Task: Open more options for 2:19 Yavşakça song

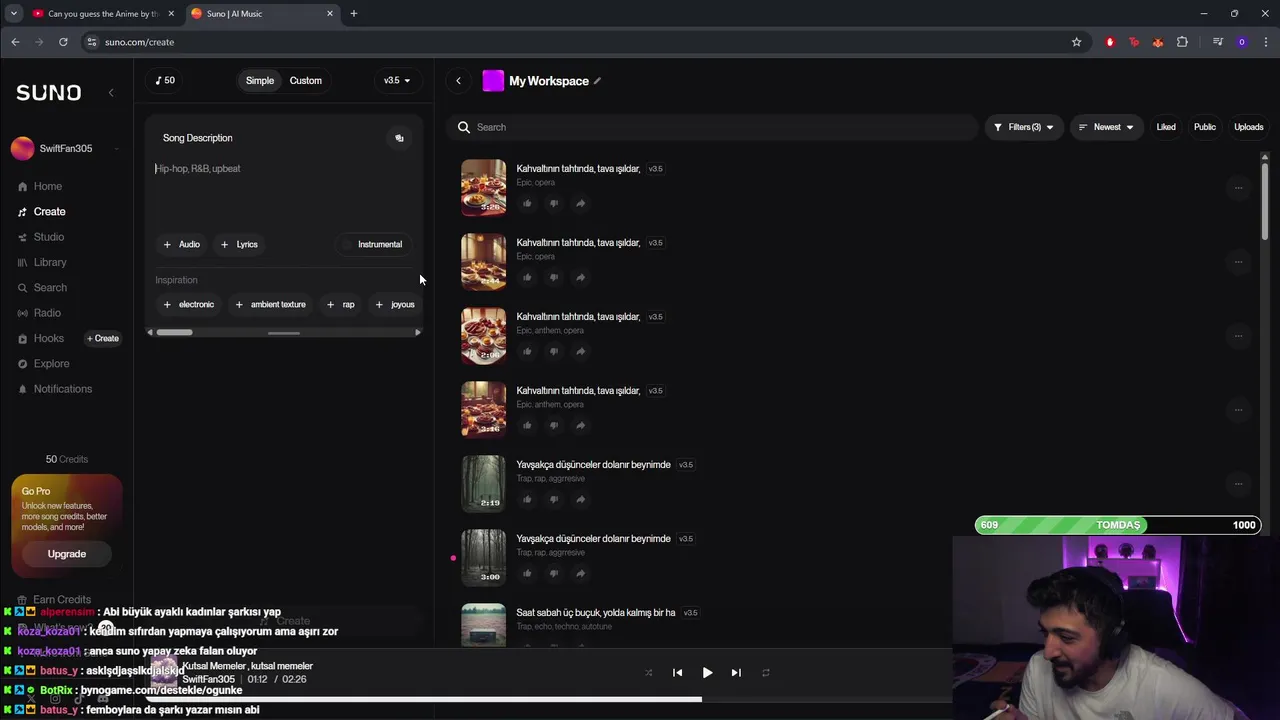Action: [x=1238, y=484]
